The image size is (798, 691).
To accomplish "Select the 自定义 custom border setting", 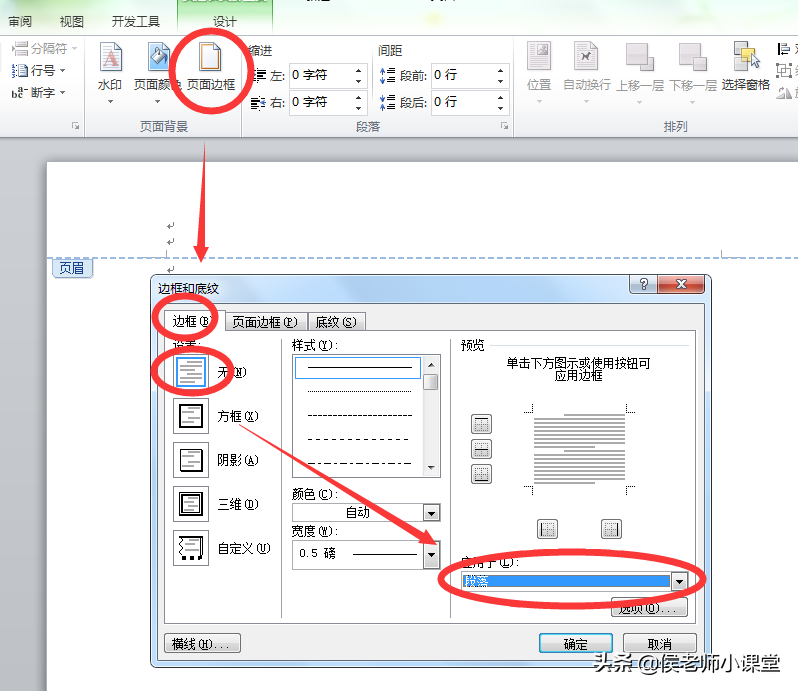I will coord(191,548).
